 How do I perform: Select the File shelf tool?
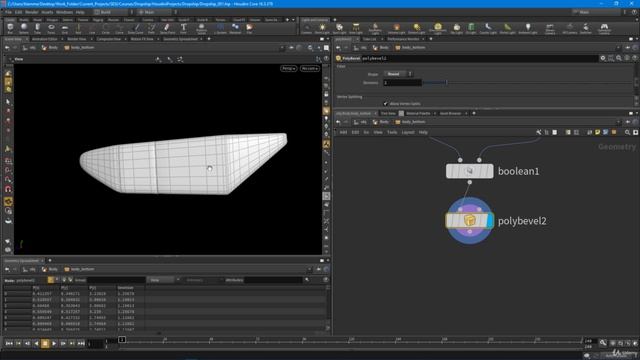[249, 29]
